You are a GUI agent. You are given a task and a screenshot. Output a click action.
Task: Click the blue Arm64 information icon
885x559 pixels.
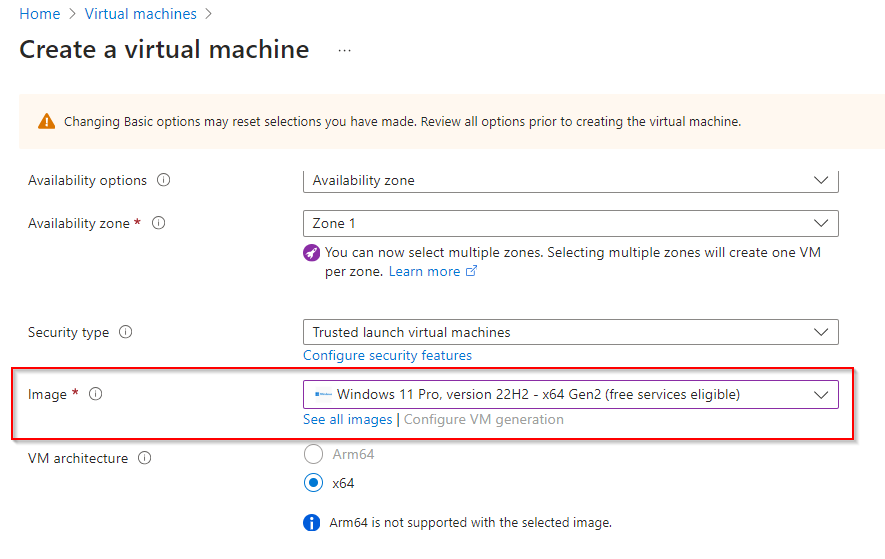tap(311, 523)
